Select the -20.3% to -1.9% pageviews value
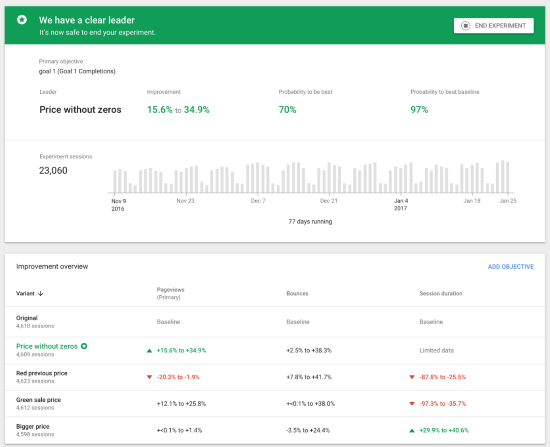Screen dimensions: 550x447 (178, 377)
